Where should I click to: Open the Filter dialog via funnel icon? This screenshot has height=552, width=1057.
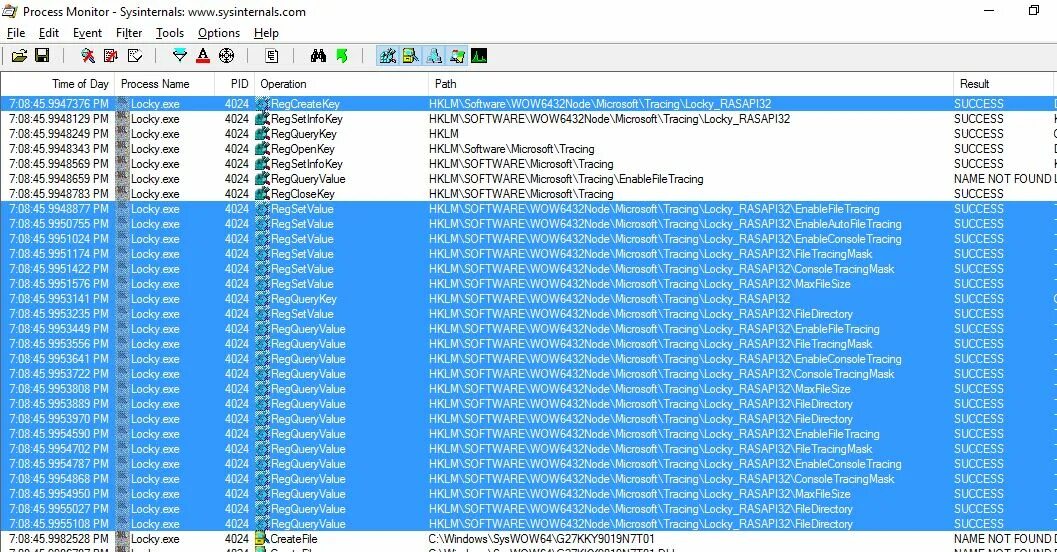[x=179, y=56]
